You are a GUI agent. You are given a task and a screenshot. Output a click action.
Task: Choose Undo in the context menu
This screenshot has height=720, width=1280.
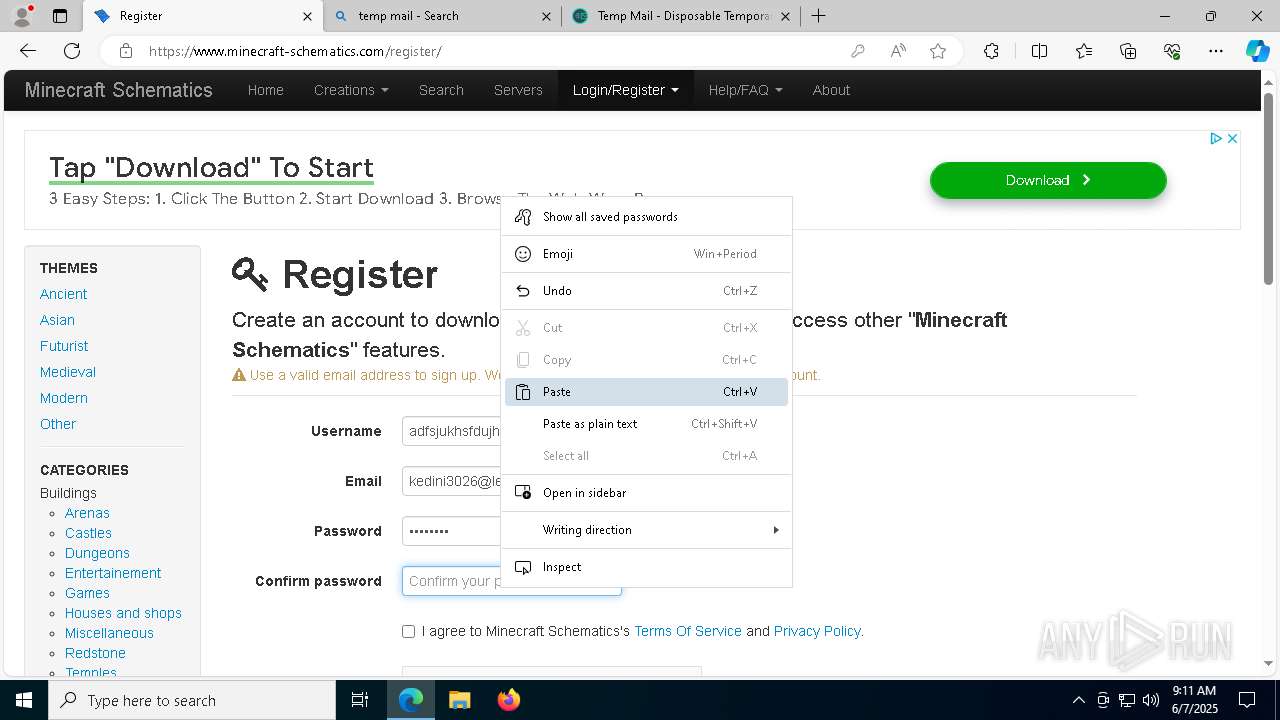(646, 291)
